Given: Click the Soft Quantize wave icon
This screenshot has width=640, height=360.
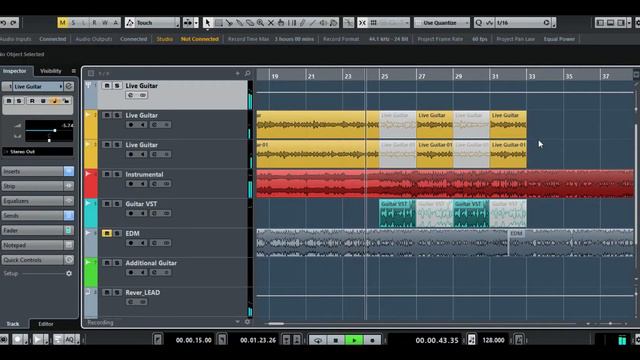Looking at the screenshot, I should pos(489,23).
